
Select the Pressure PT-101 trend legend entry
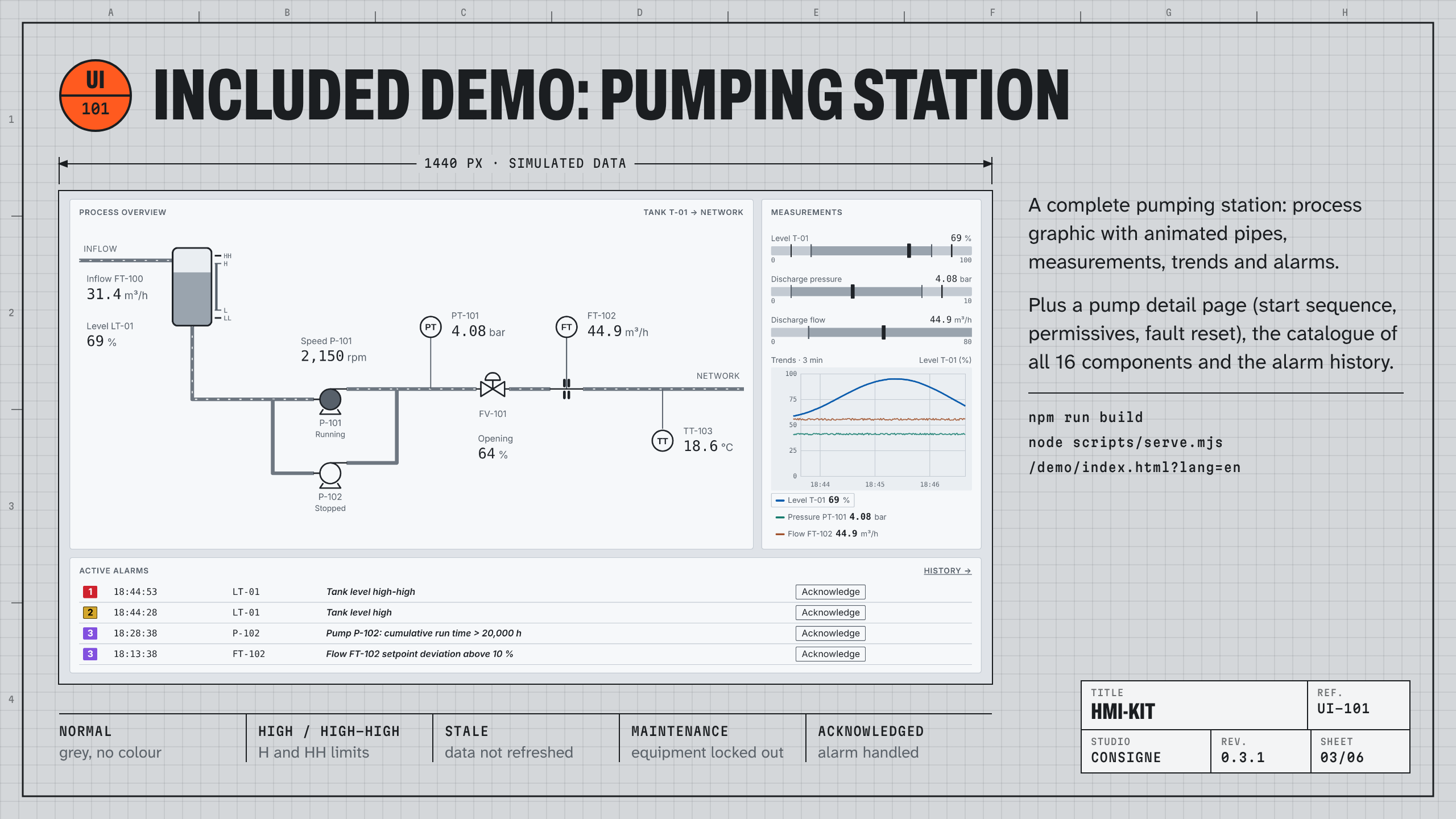[831, 517]
